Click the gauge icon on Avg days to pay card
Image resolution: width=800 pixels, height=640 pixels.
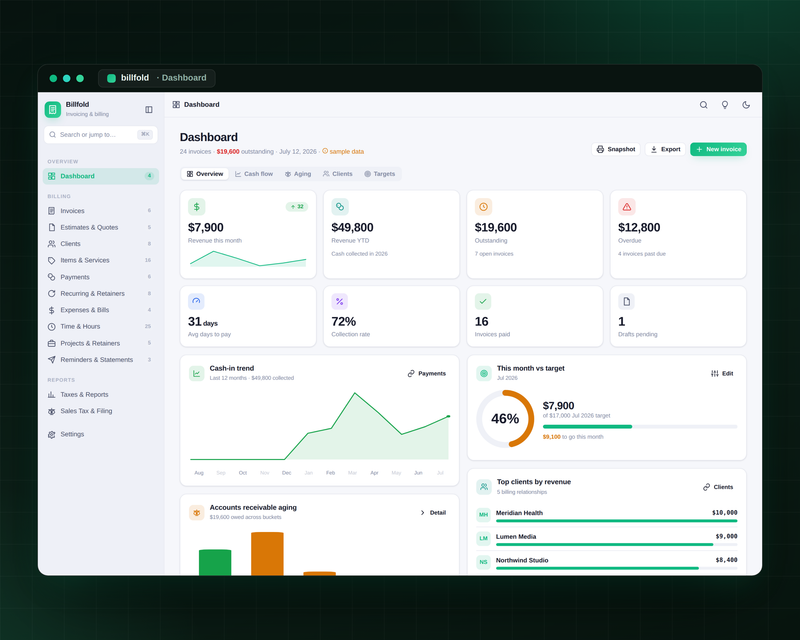point(196,301)
